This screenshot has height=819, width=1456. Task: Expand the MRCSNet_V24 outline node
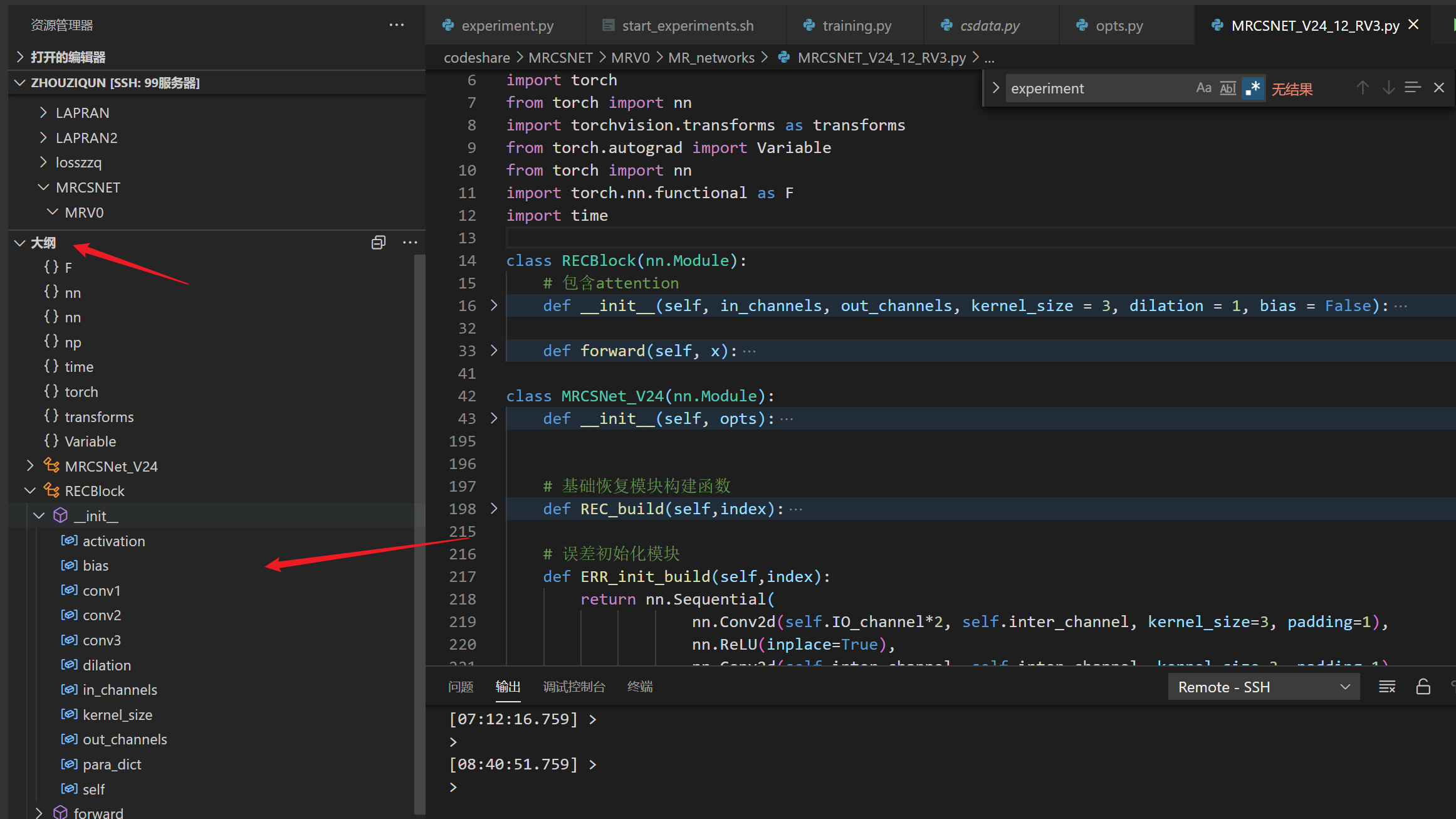pos(30,466)
